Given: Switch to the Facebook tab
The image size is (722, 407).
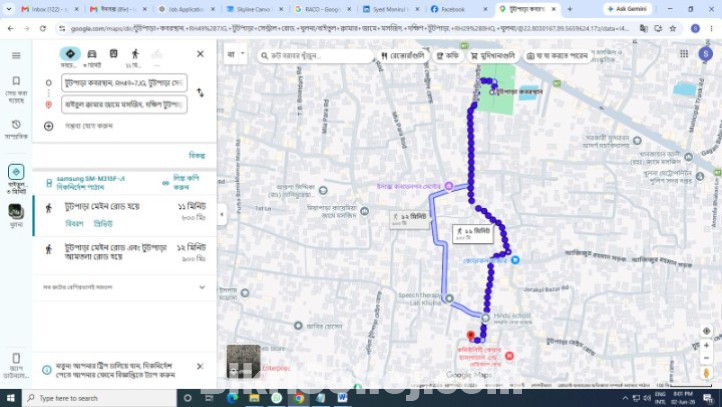Looking at the screenshot, I should pyautogui.click(x=459, y=9).
